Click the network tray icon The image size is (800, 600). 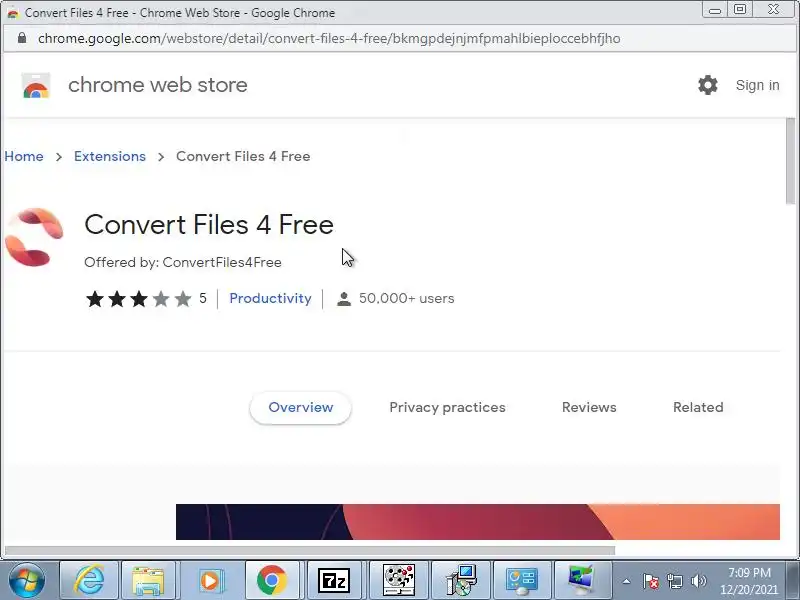pyautogui.click(x=674, y=581)
